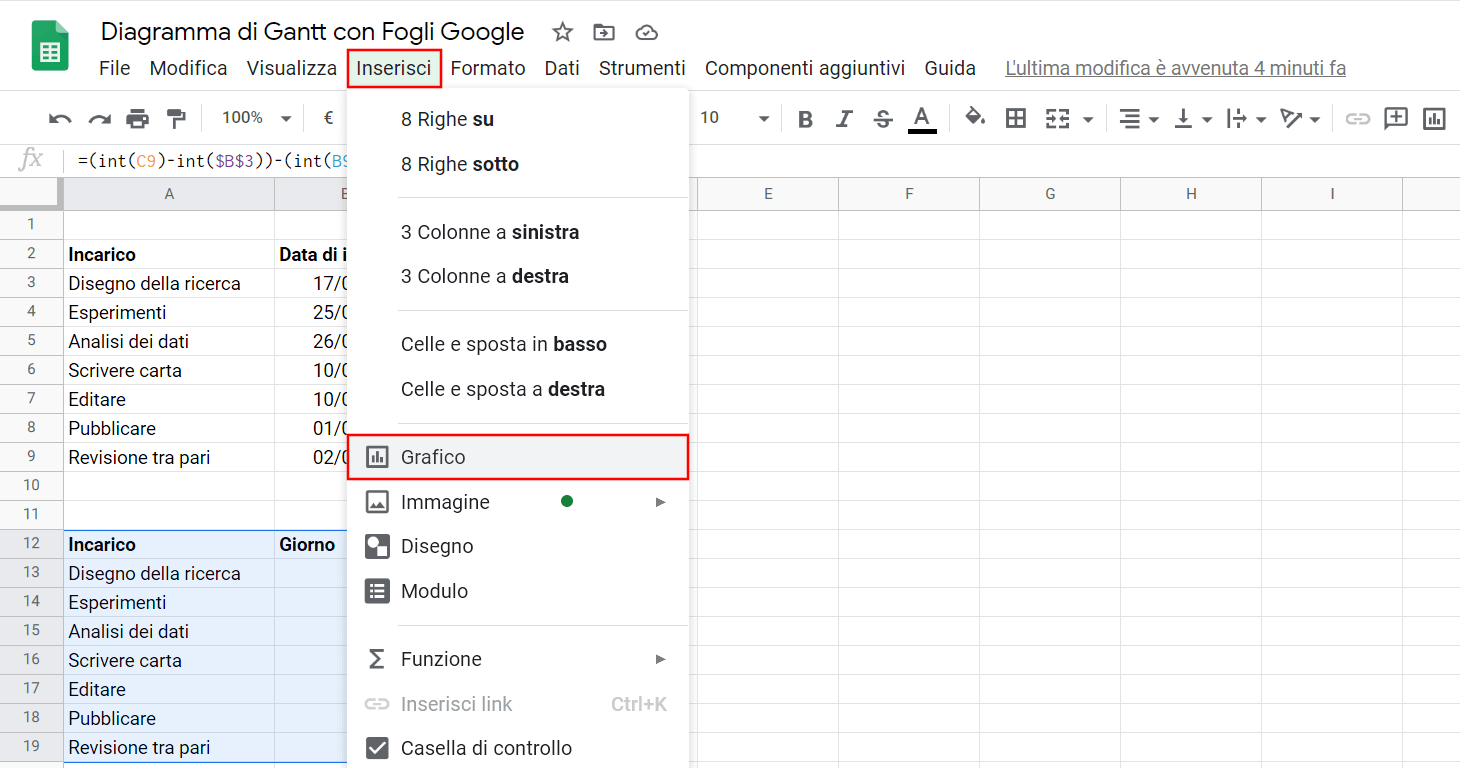This screenshot has height=768, width=1460.
Task: Open the Dati menu
Action: [562, 68]
